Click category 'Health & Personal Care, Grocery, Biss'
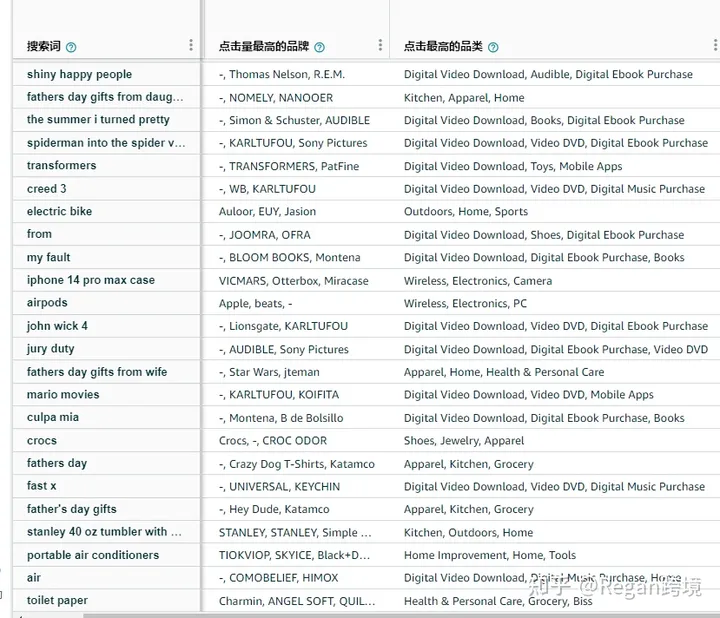 pyautogui.click(x=498, y=601)
